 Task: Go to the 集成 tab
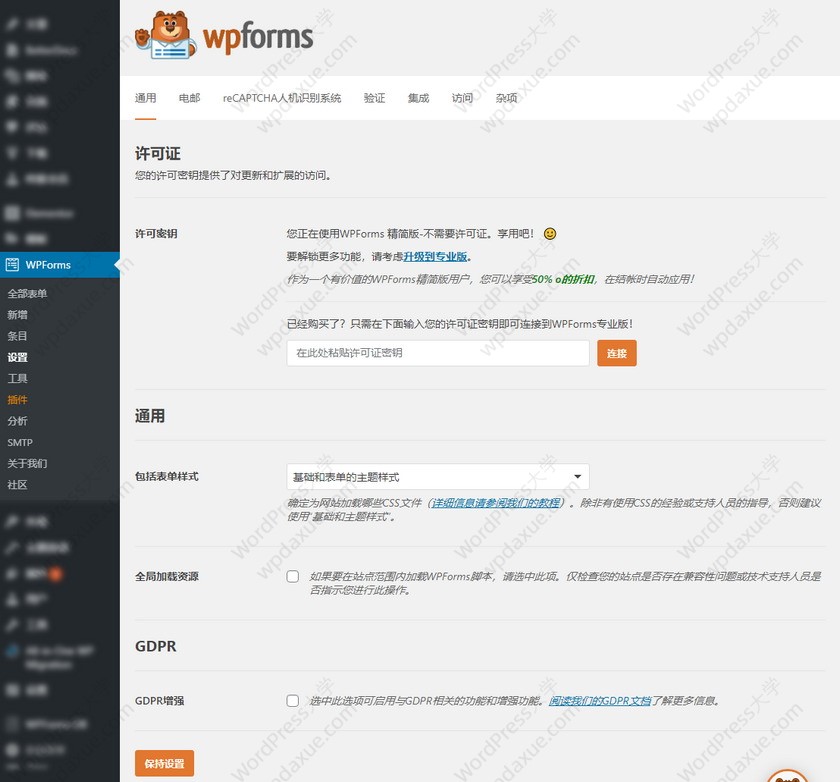(x=418, y=98)
